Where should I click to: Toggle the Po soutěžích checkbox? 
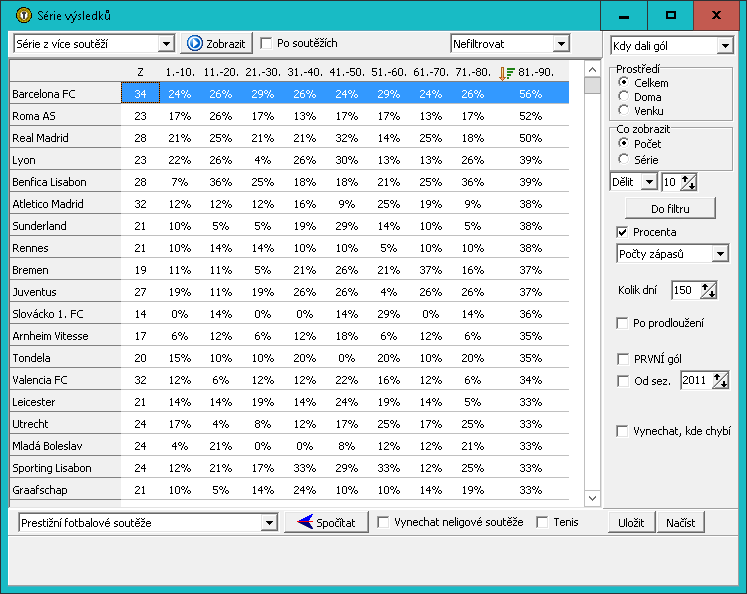point(266,43)
